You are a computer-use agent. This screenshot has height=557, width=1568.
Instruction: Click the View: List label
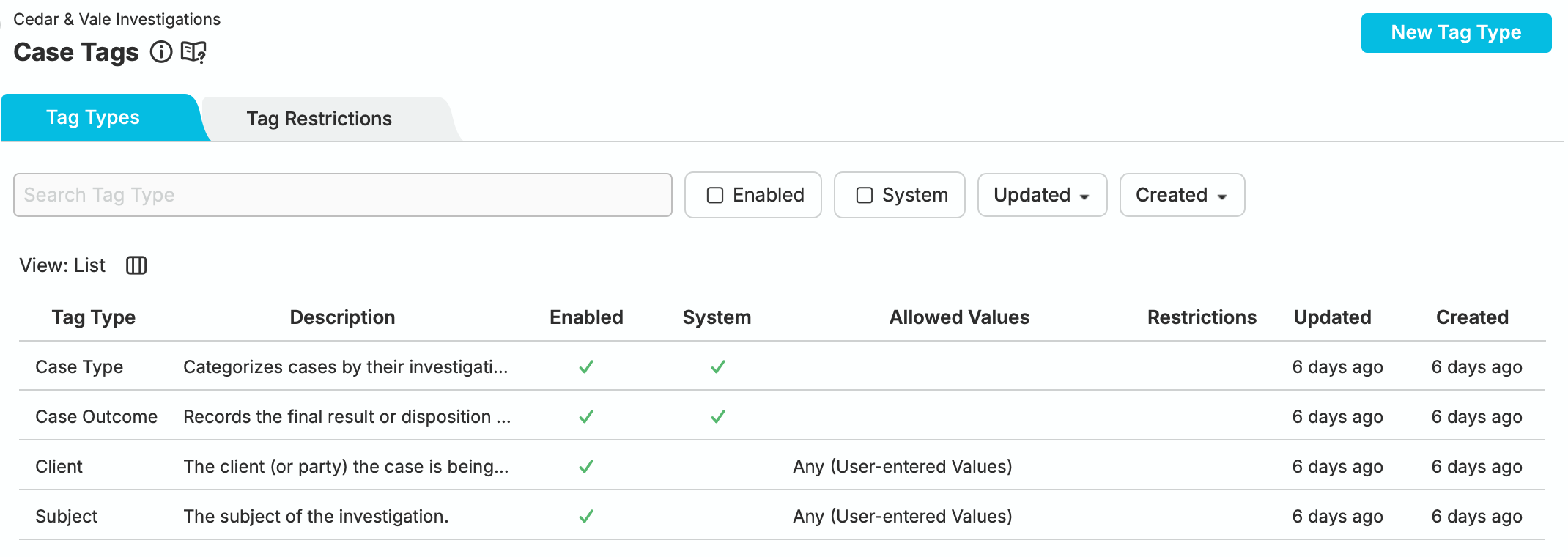pyautogui.click(x=62, y=265)
